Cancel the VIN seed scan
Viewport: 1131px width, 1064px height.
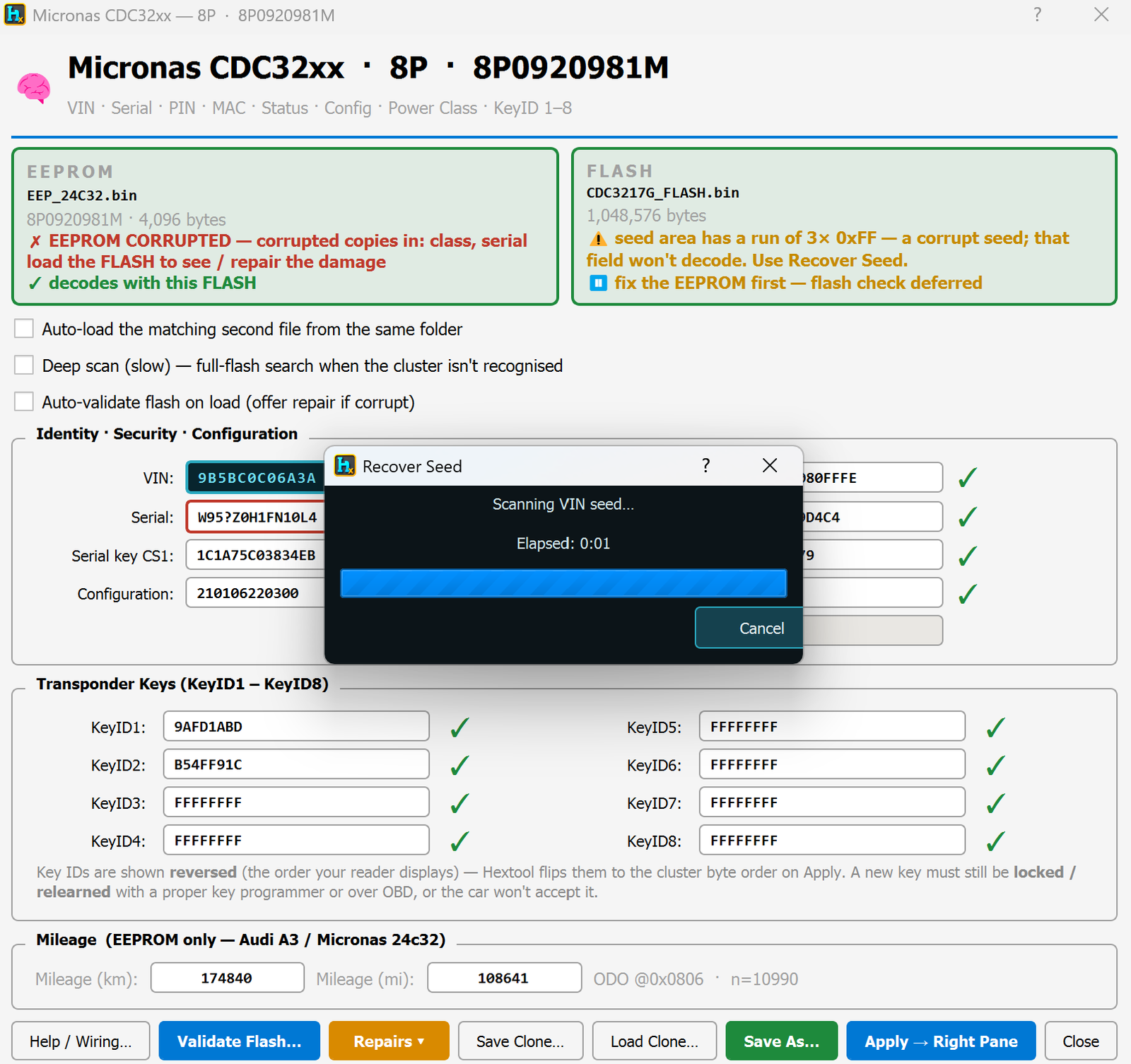tap(749, 628)
